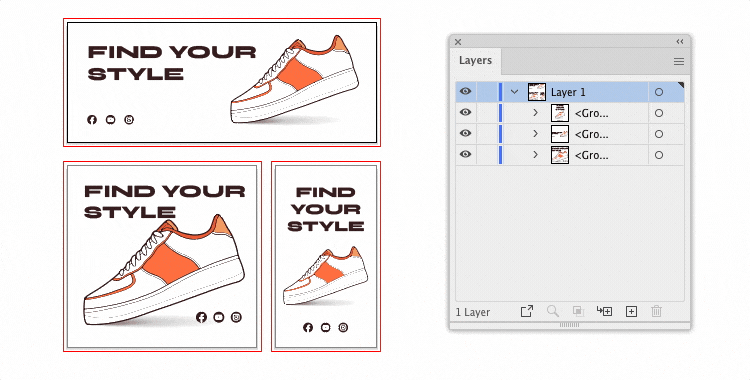Viewport: 750px width, 380px height.
Task: Click target circle of the bottom group row
Action: tap(659, 155)
